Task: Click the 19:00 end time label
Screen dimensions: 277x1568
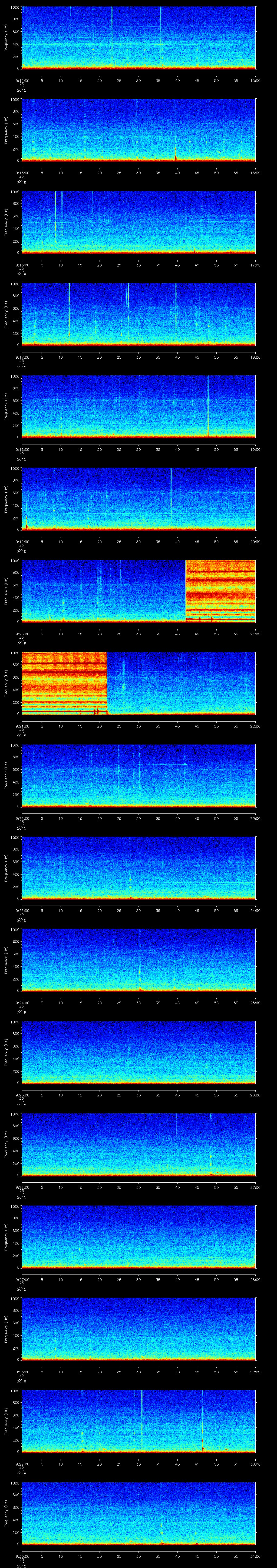Action: tap(256, 449)
